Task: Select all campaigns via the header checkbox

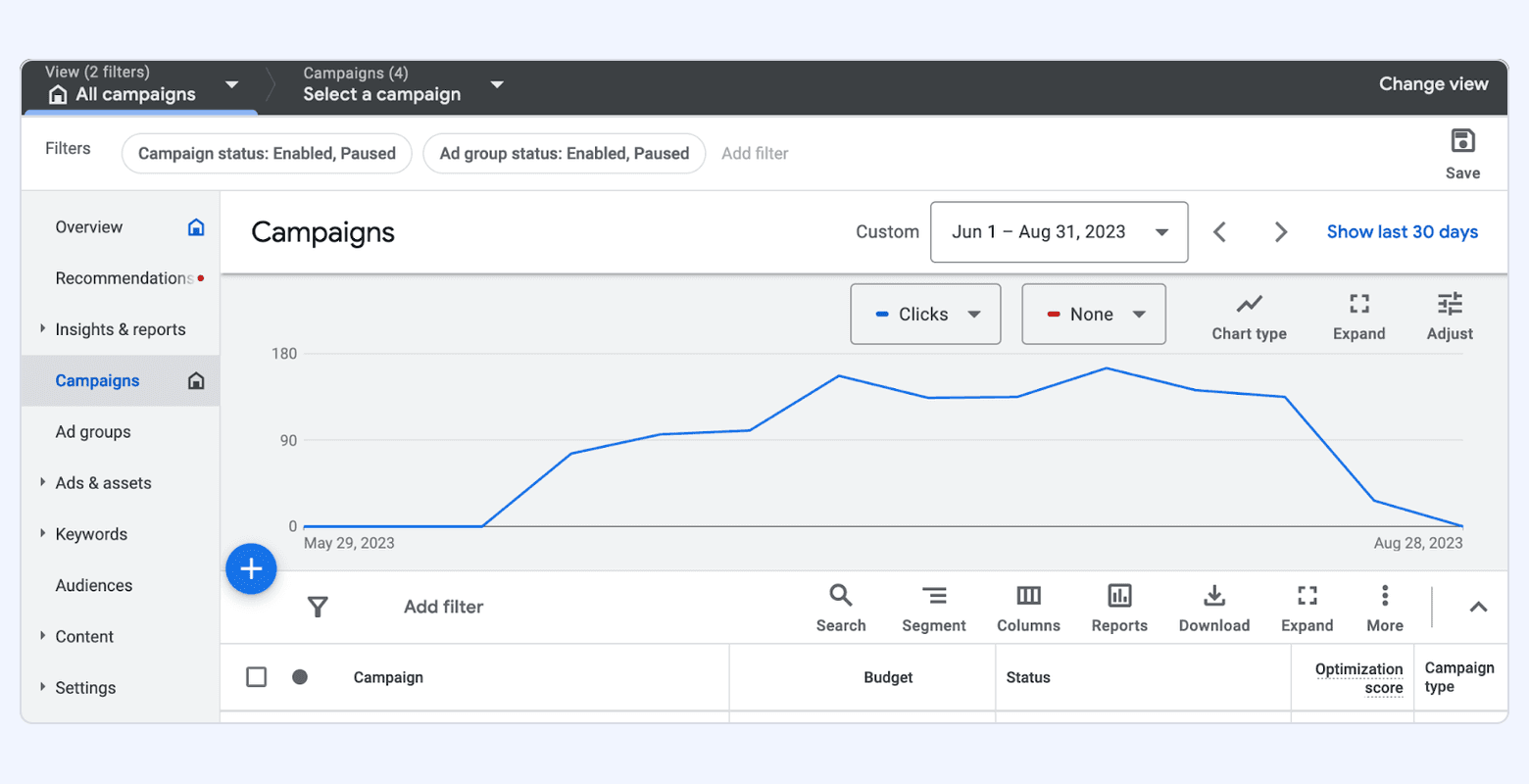Action: (x=256, y=676)
